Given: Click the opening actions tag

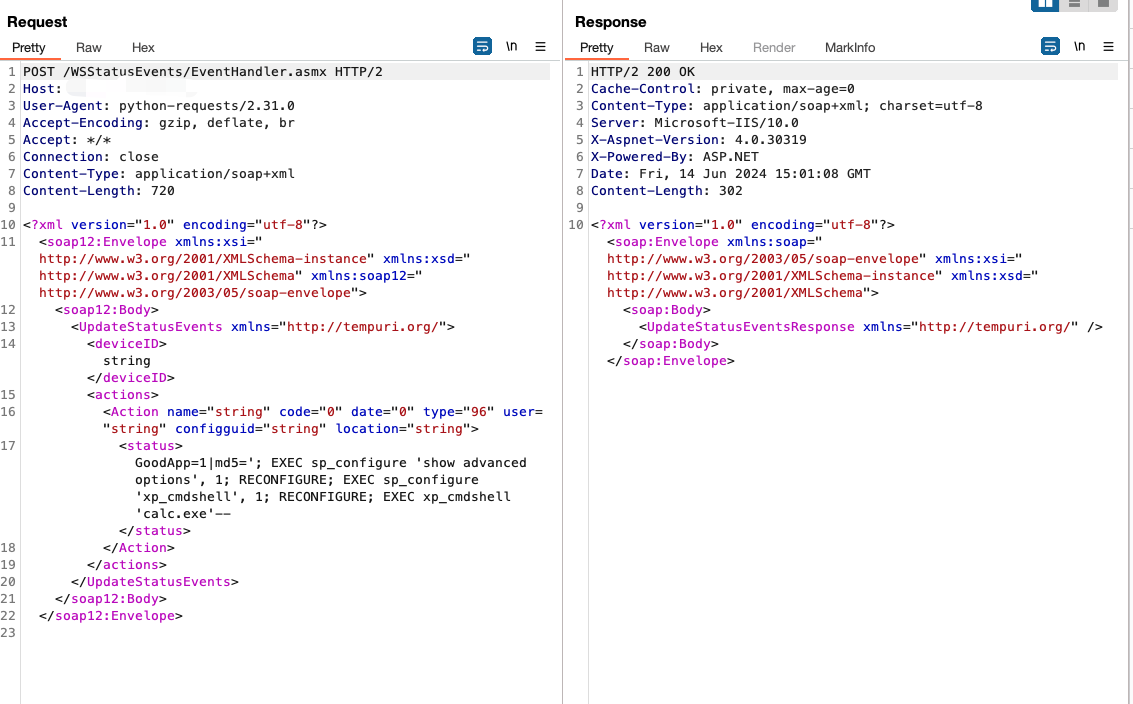Looking at the screenshot, I should pos(123,395).
